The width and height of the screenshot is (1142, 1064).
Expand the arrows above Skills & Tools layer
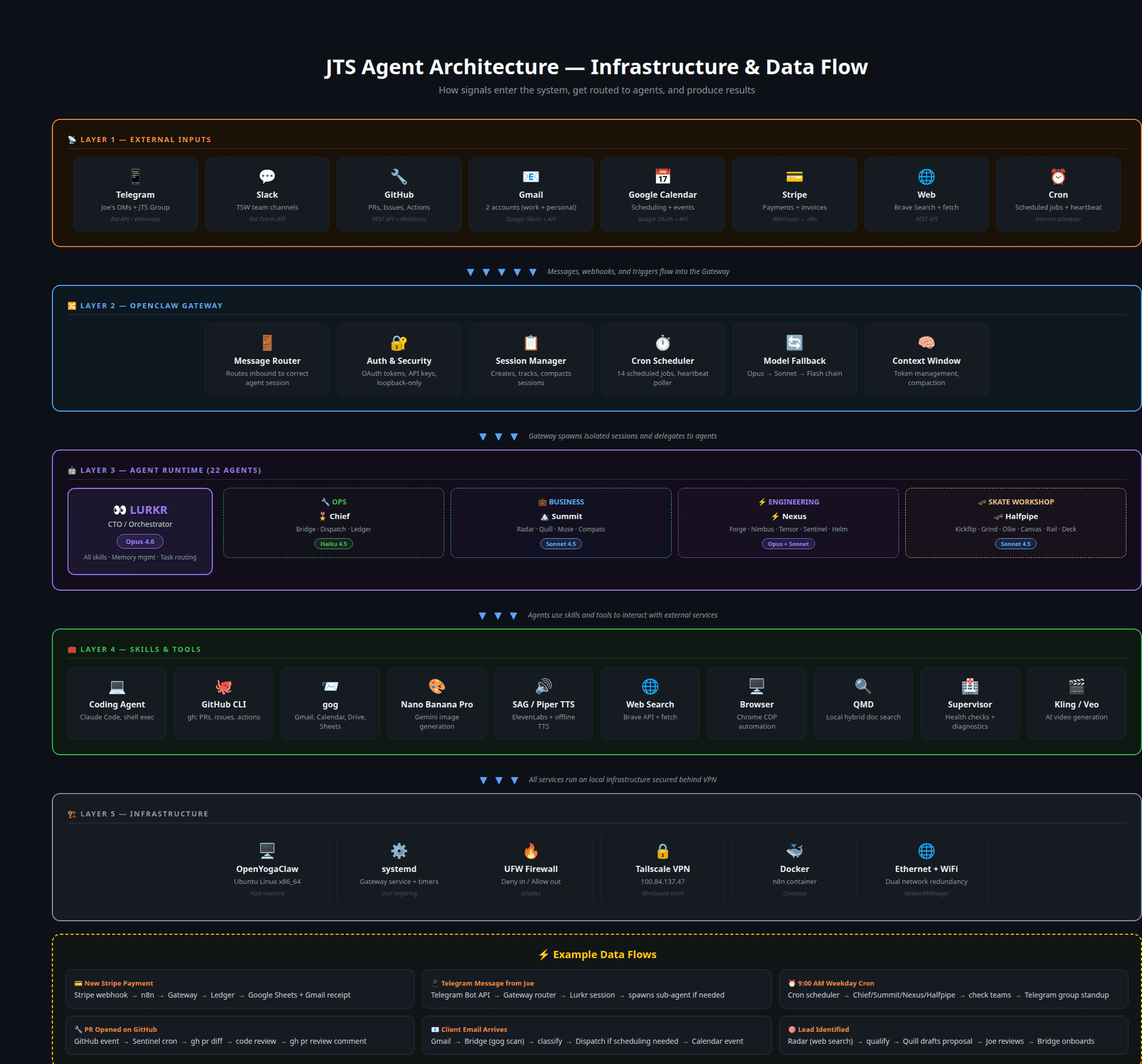[x=498, y=615]
